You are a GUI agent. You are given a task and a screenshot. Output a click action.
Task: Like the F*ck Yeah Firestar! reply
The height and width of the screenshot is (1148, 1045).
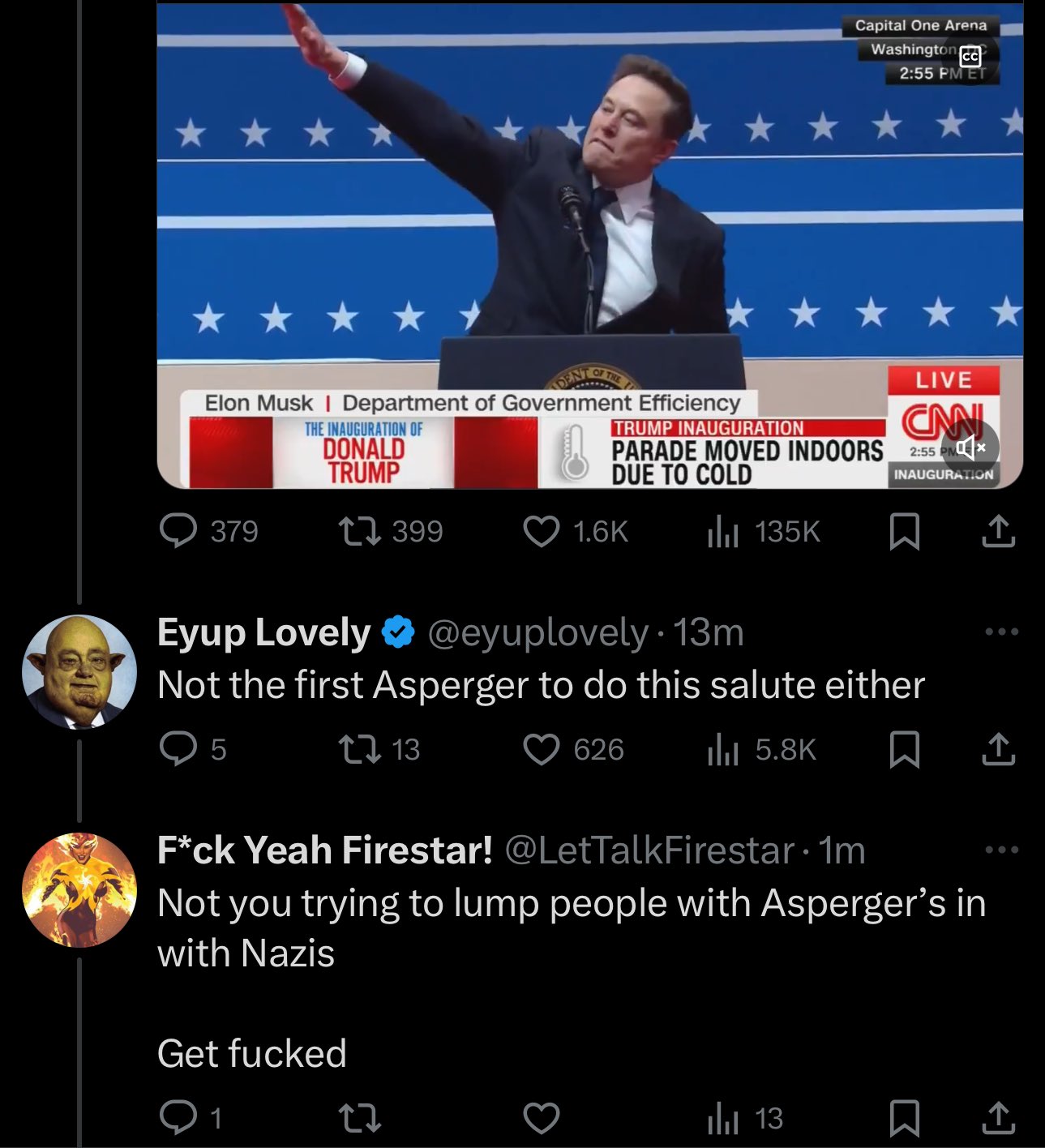(542, 1119)
